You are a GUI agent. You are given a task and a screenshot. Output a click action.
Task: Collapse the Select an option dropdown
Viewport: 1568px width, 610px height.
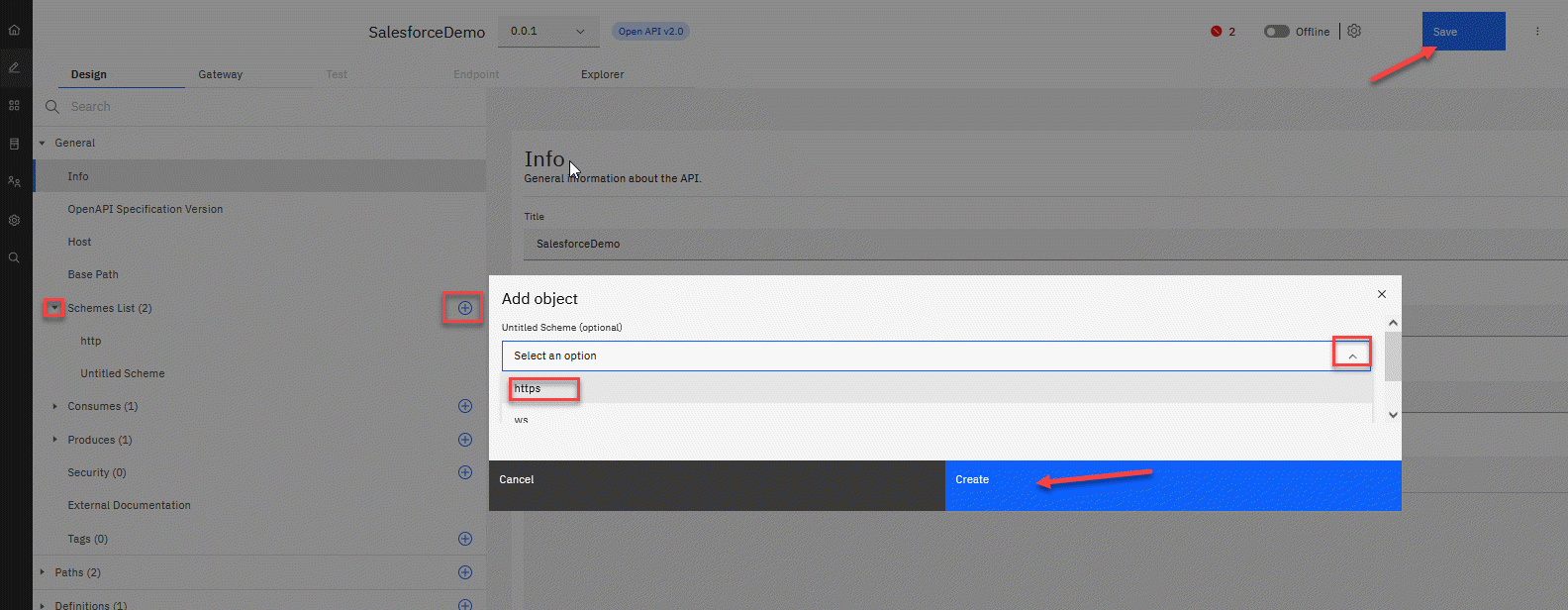pos(1352,356)
